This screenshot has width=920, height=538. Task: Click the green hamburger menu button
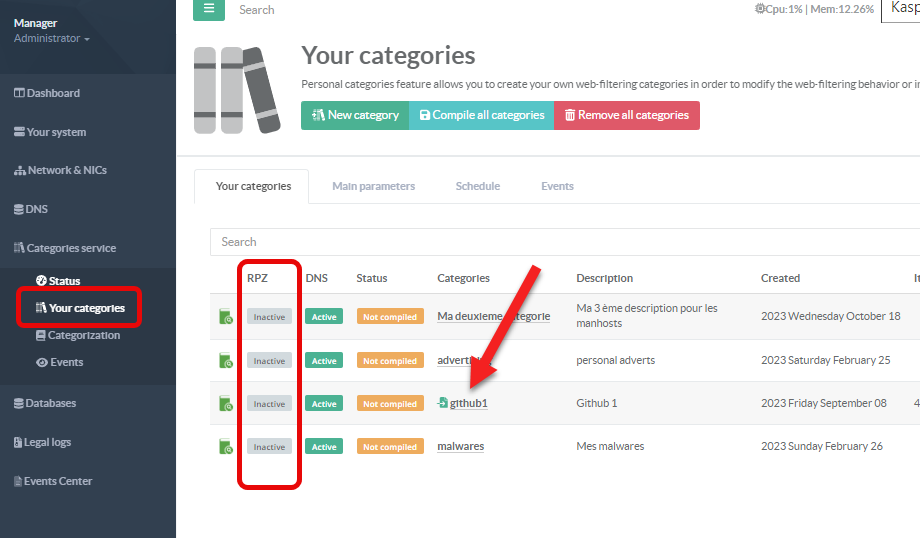coord(209,9)
